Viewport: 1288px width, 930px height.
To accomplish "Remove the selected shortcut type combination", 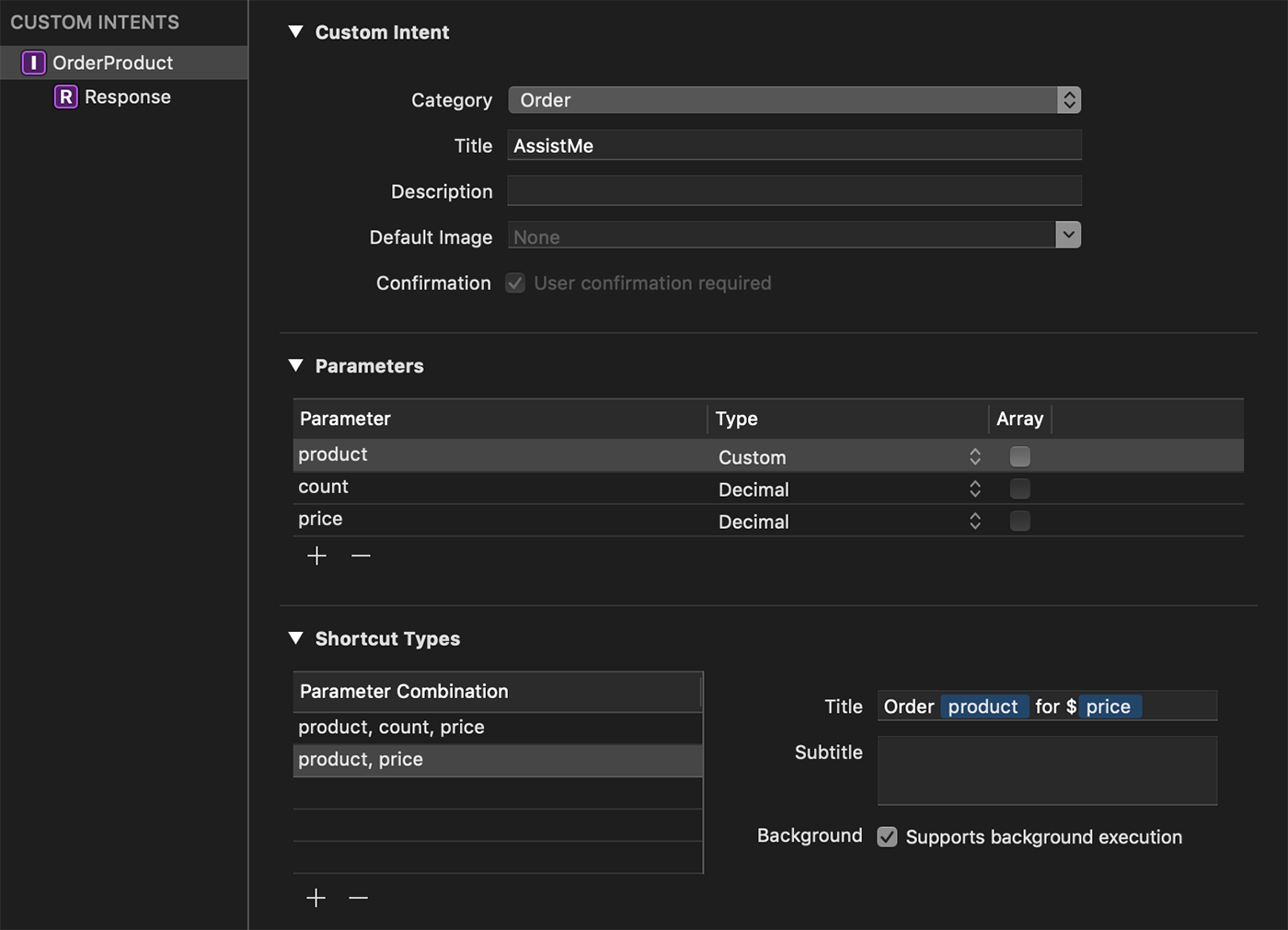I will 359,898.
